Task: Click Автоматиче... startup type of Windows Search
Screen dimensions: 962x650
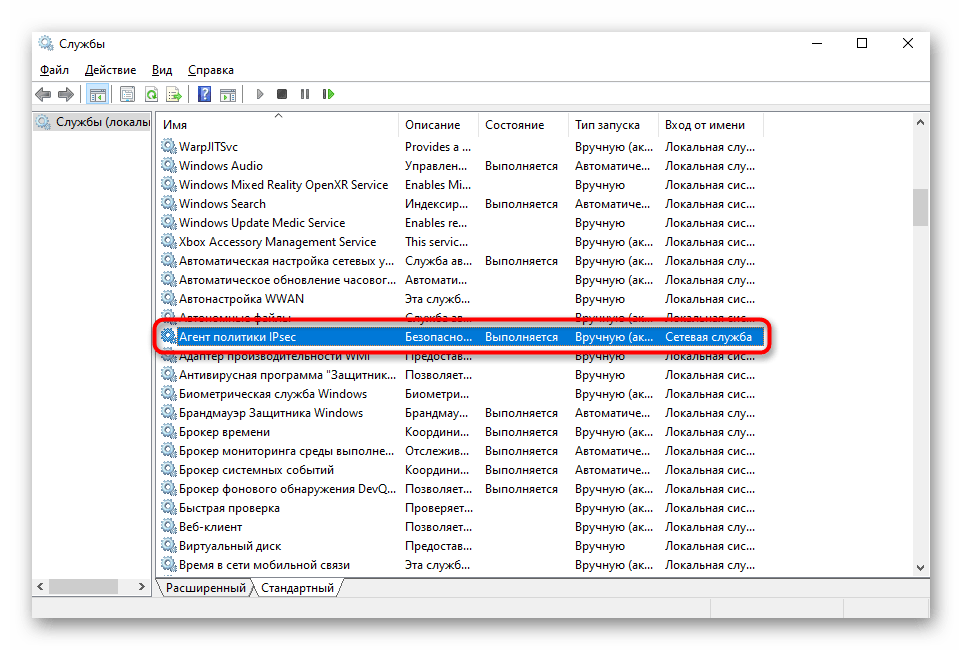Action: click(x=612, y=204)
